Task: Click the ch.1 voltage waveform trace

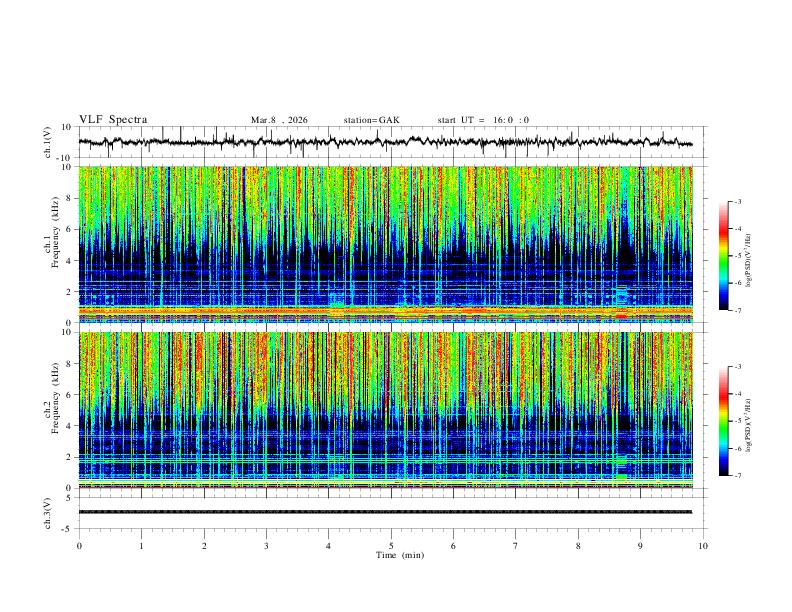Action: coord(385,142)
